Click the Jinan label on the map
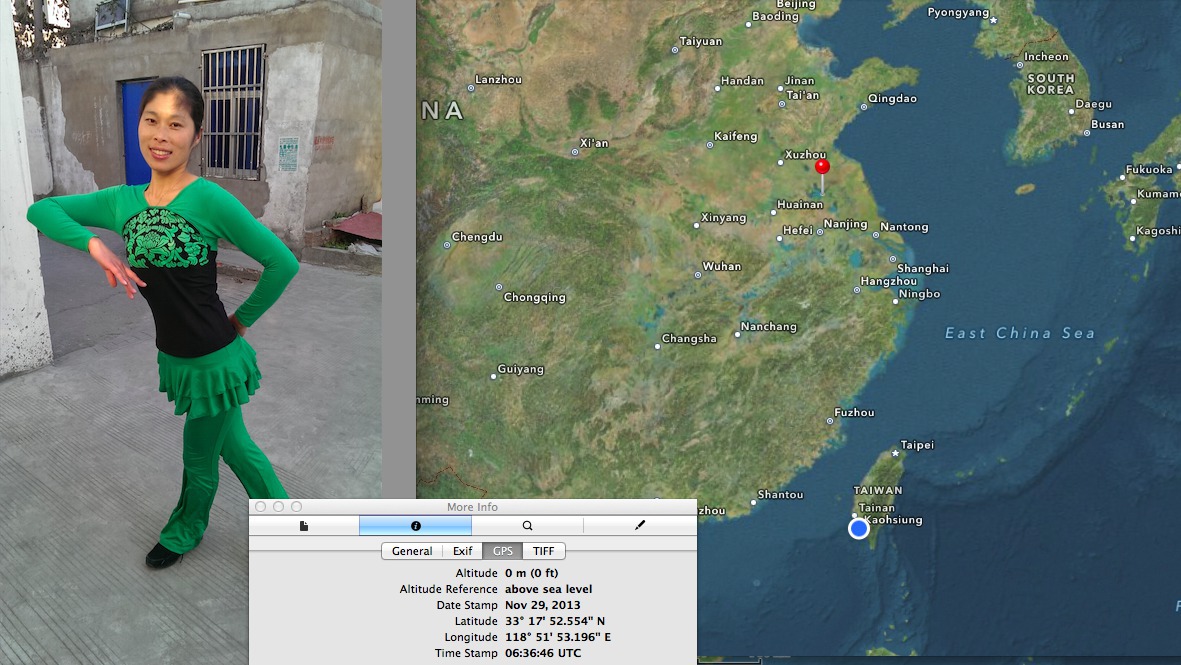Image resolution: width=1181 pixels, height=665 pixels. (x=799, y=81)
